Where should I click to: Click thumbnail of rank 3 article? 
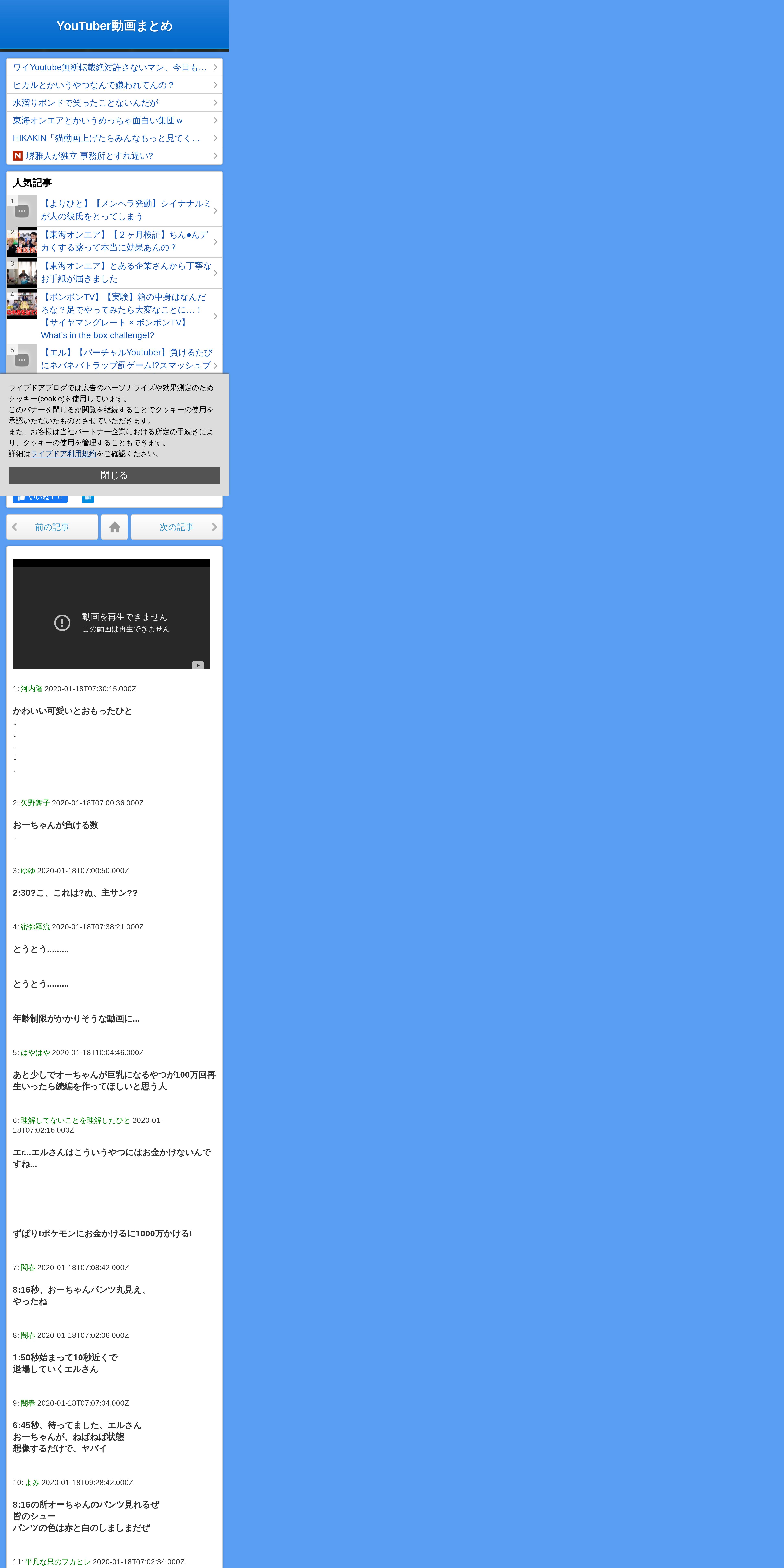(x=22, y=273)
